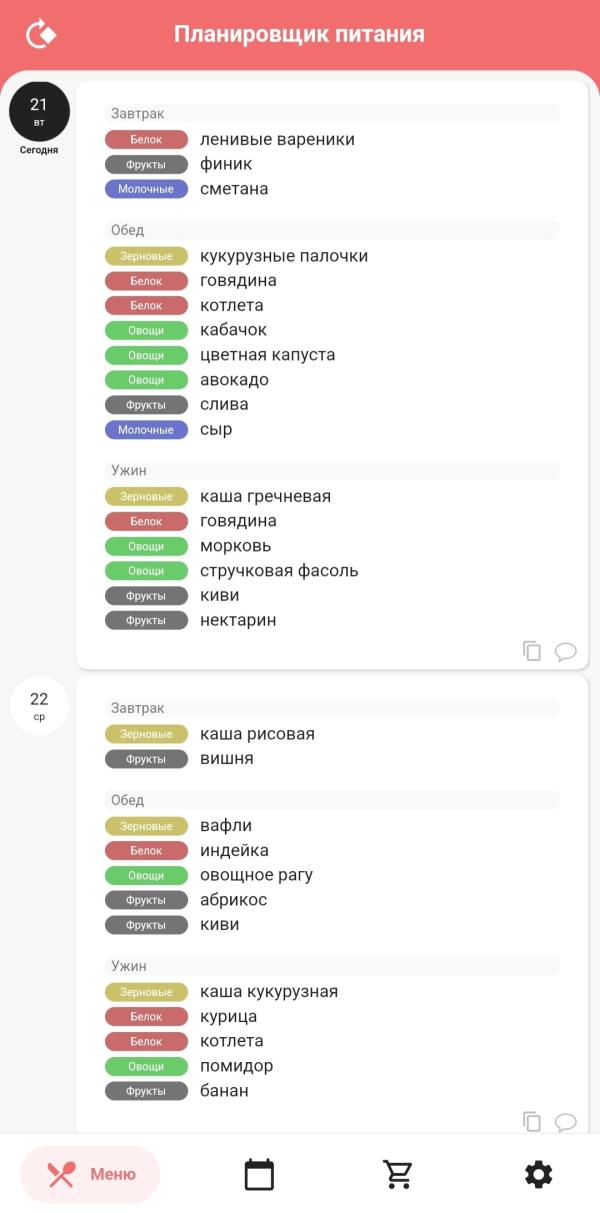Select the Меню tab
Screen dimensions: 600x1213
90,1174
